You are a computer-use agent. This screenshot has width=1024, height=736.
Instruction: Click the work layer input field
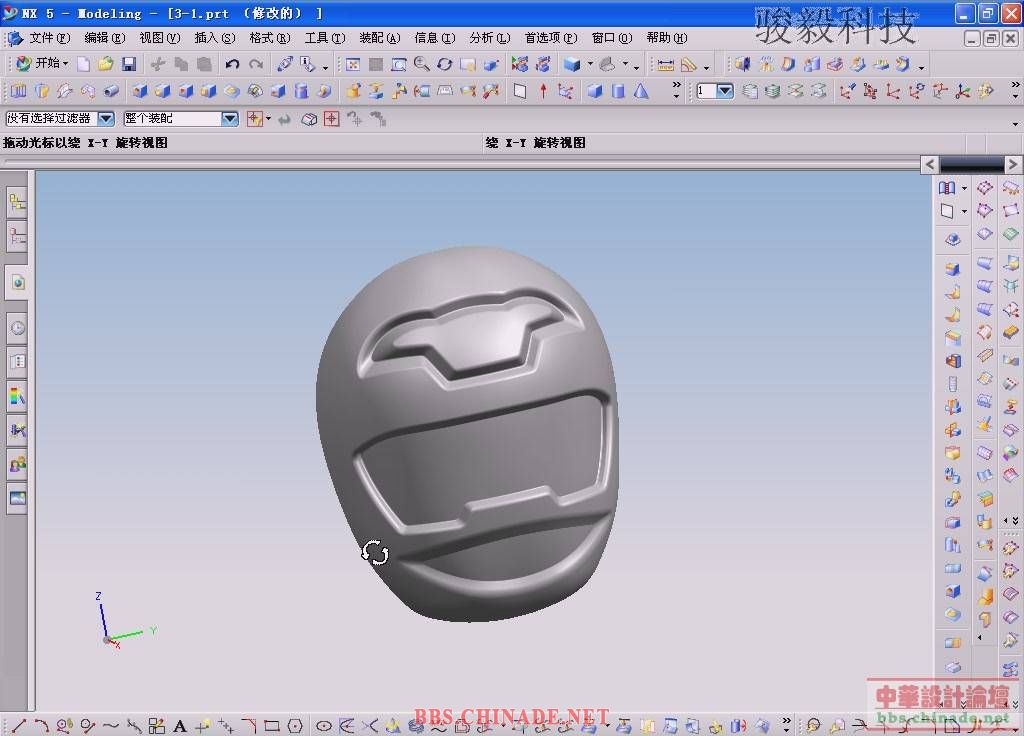(x=706, y=91)
